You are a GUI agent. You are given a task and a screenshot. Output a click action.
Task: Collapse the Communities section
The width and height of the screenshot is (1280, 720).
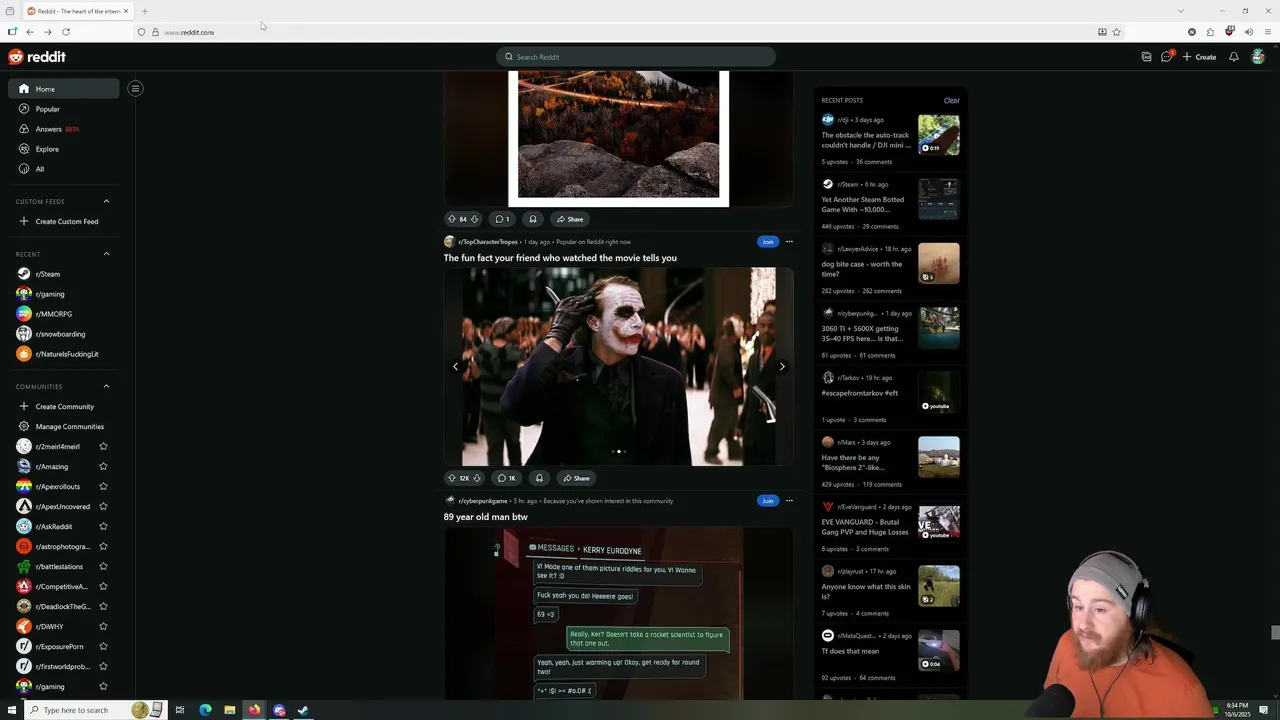[x=106, y=386]
